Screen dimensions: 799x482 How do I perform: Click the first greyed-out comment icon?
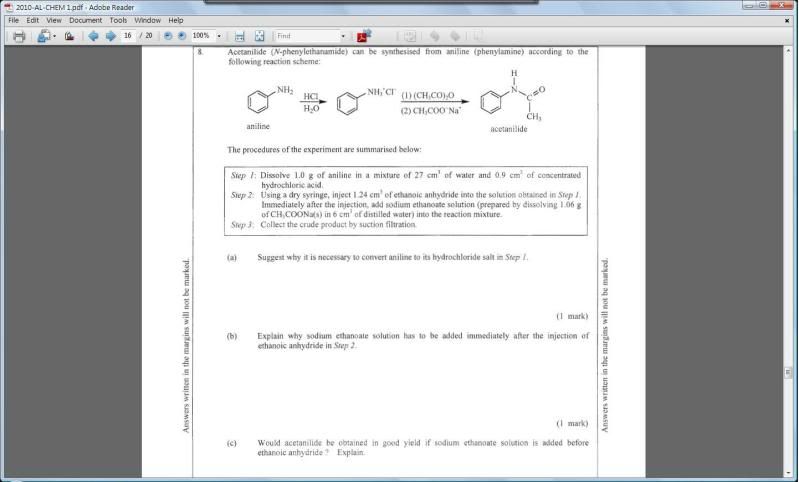tap(434, 36)
